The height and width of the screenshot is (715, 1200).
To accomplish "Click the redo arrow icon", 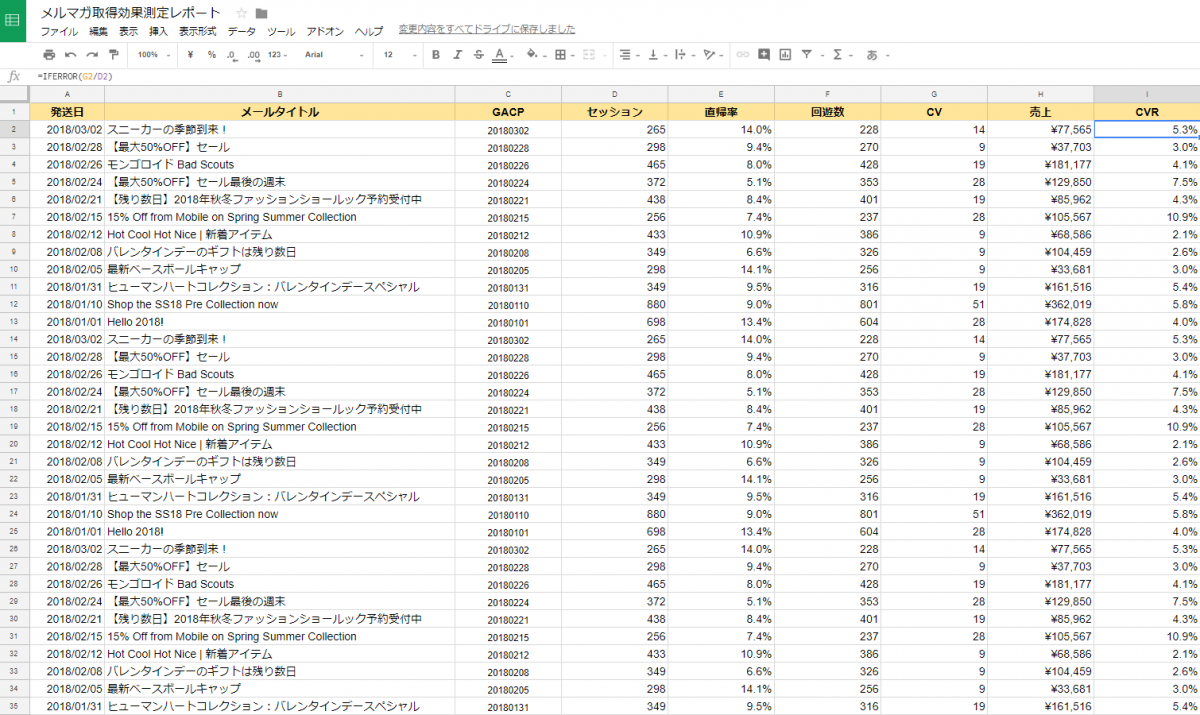I will [x=92, y=54].
